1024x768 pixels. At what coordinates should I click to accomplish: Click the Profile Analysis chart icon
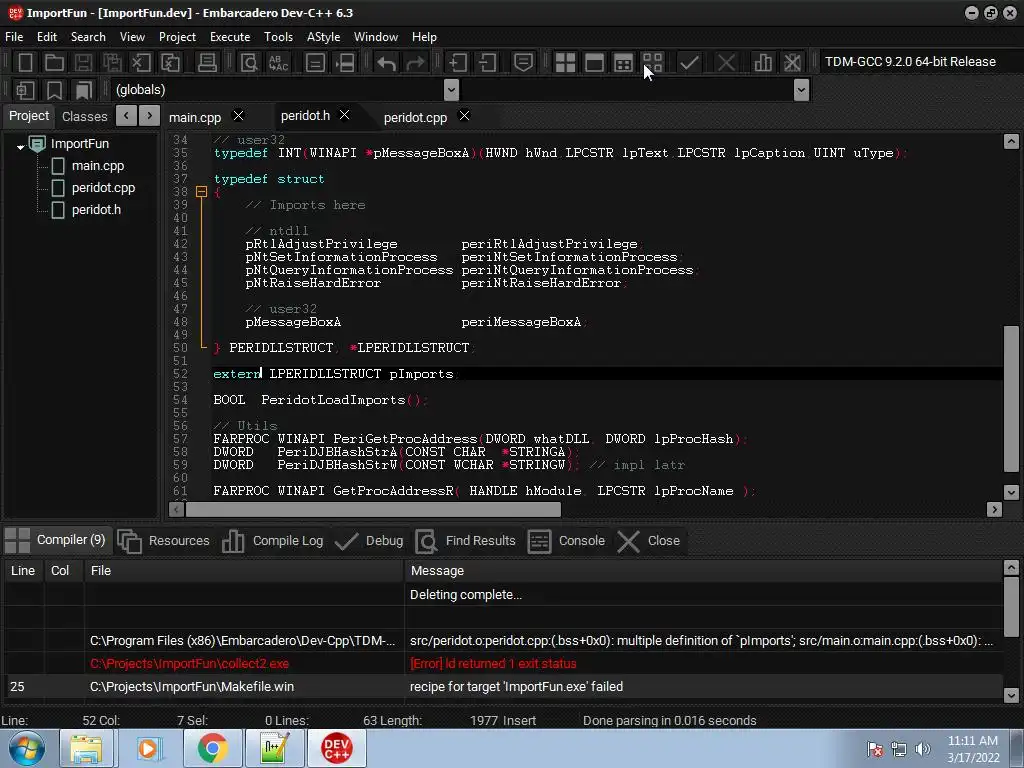click(x=763, y=62)
